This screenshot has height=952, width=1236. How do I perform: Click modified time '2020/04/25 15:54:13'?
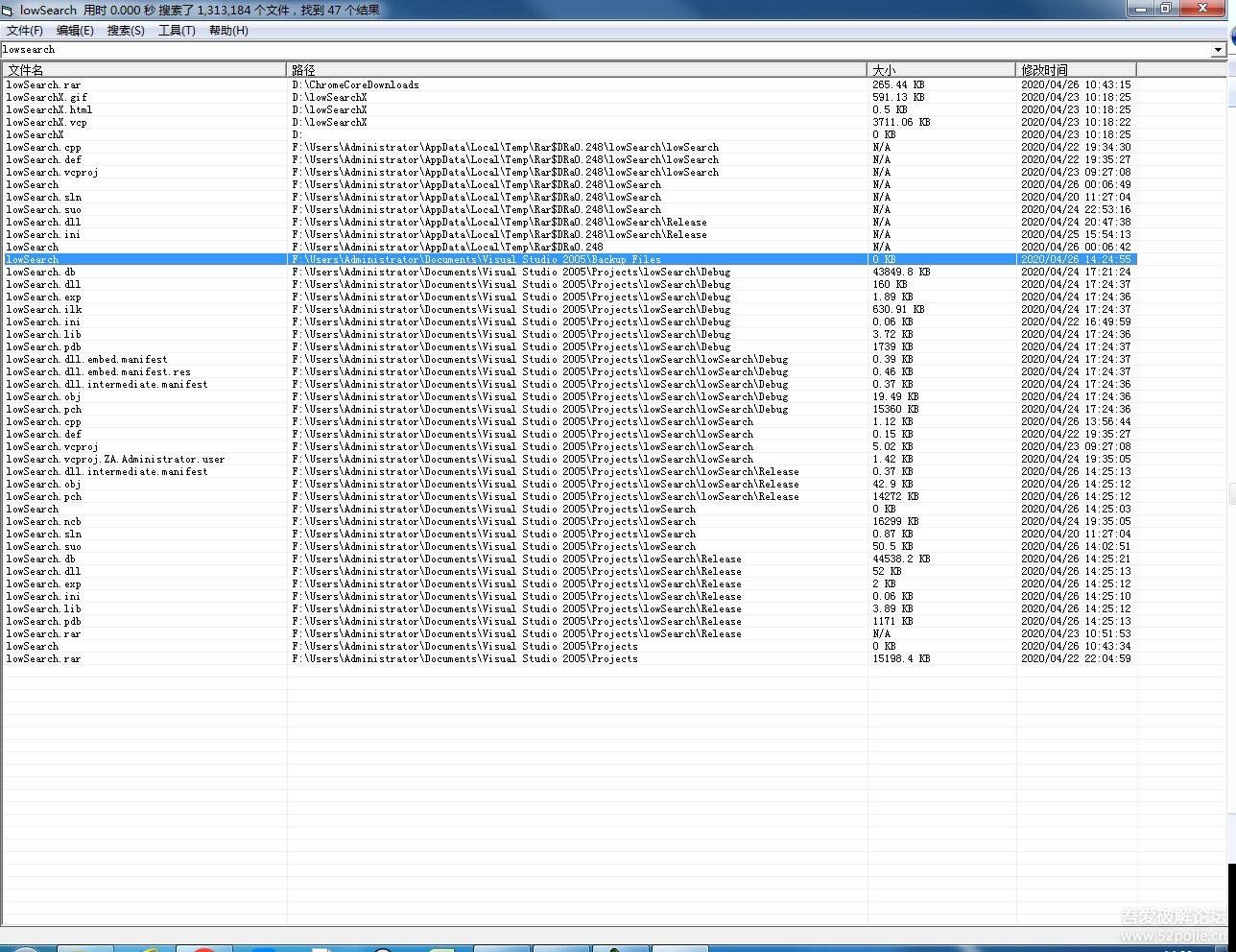click(1076, 234)
